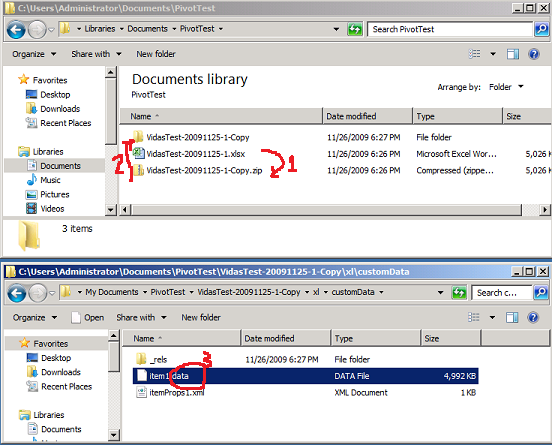This screenshot has width=552, height=445.
Task: Open Recent Places in PivotTest window
Action: click(58, 123)
